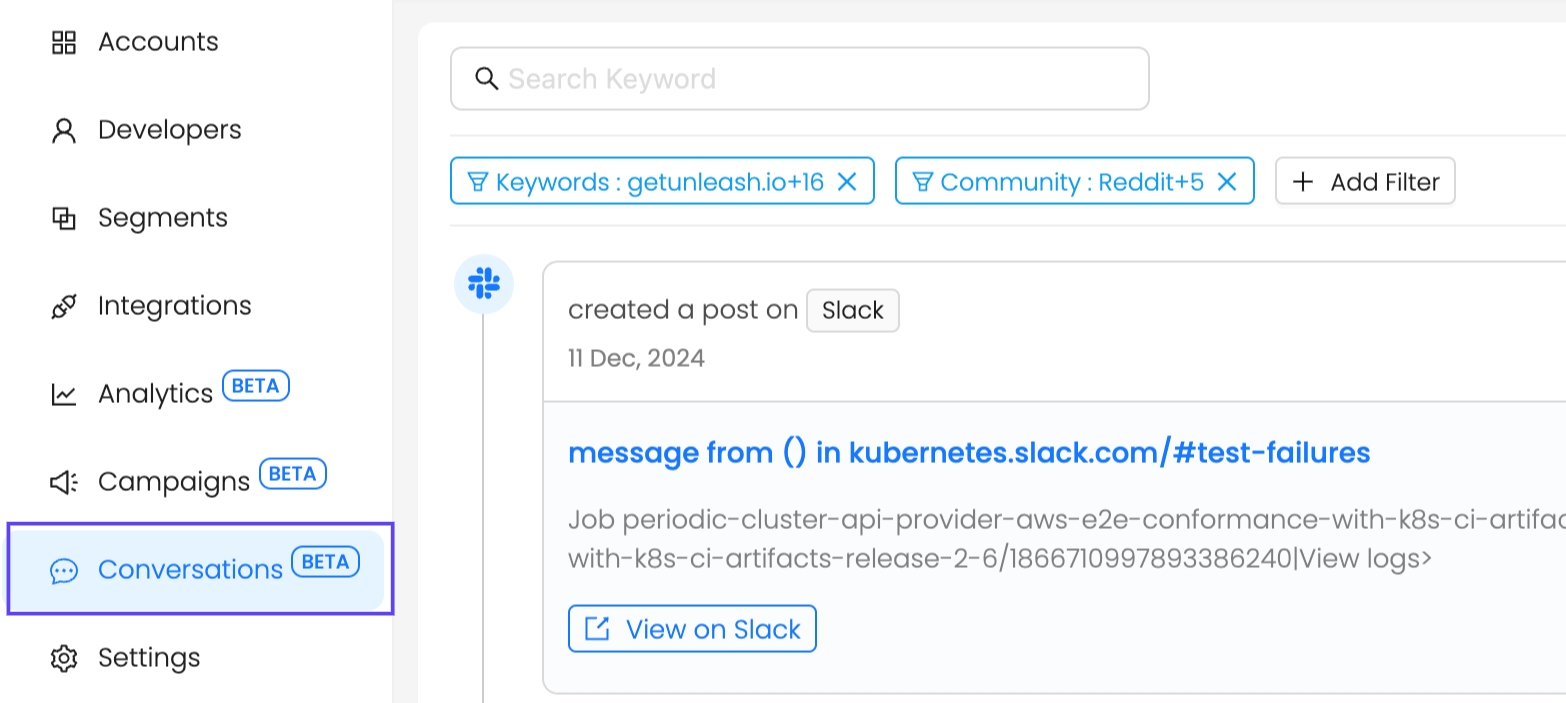
Task: Open the Community filter chip
Action: pos(1060,181)
